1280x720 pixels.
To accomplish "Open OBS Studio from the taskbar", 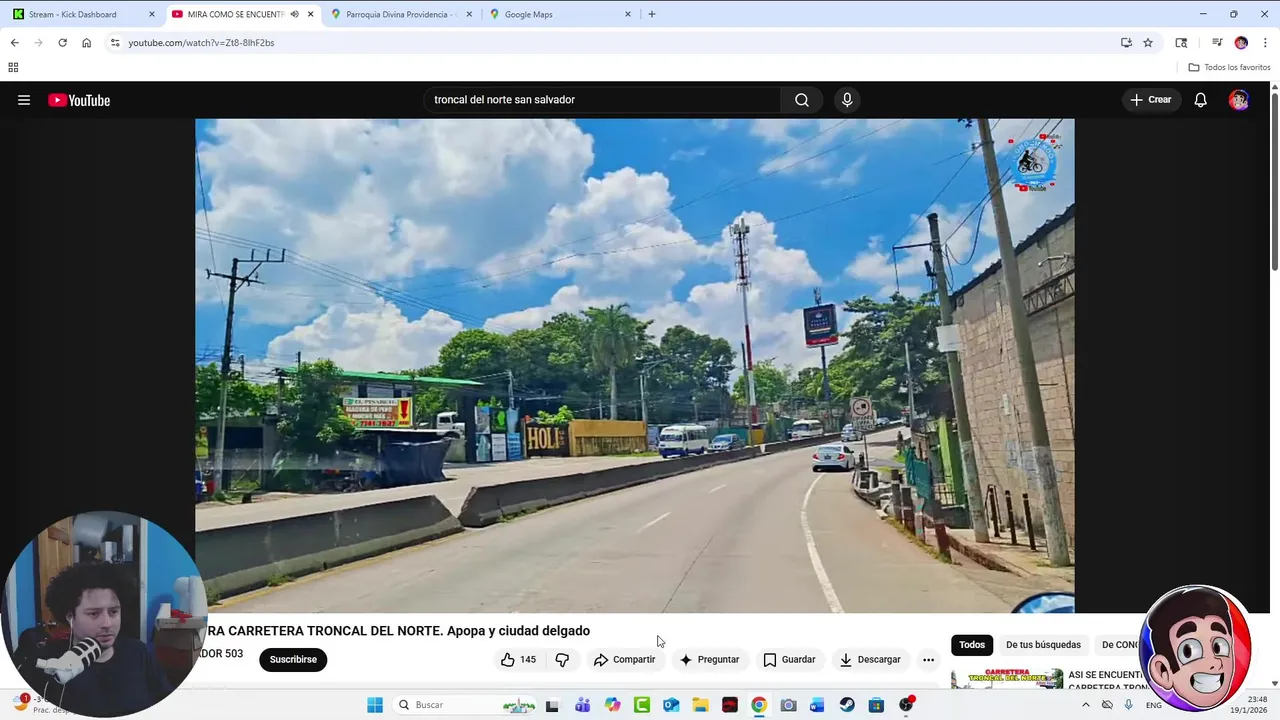I will tap(906, 705).
